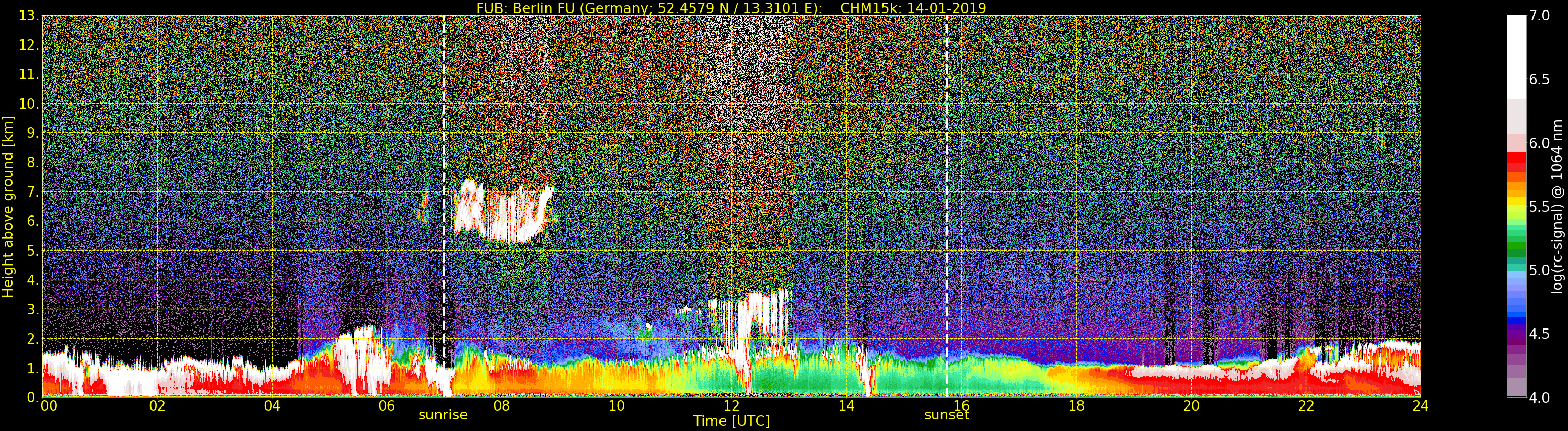Click the '4.5' colorbar tick label
The image size is (1568, 431).
coord(1539,334)
